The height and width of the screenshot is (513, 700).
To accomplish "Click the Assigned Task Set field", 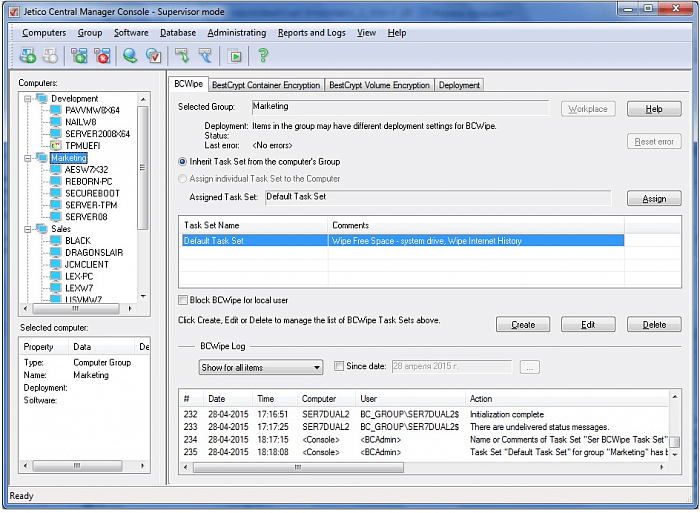I will 438,197.
